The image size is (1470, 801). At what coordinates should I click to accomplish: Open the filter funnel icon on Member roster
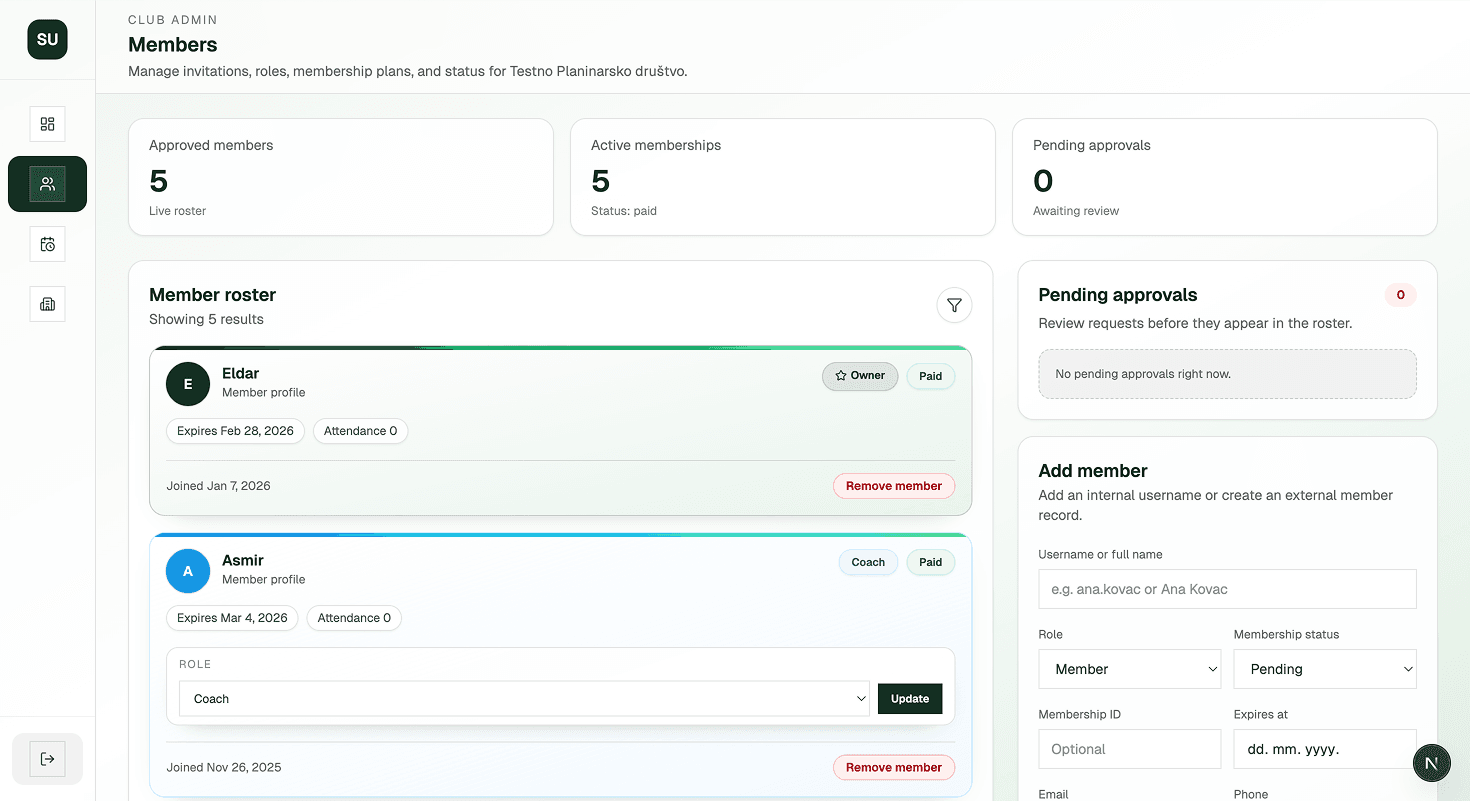click(954, 305)
